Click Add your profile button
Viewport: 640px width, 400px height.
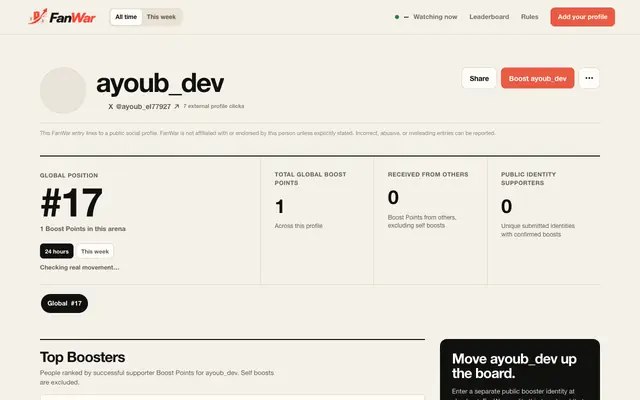pos(582,17)
